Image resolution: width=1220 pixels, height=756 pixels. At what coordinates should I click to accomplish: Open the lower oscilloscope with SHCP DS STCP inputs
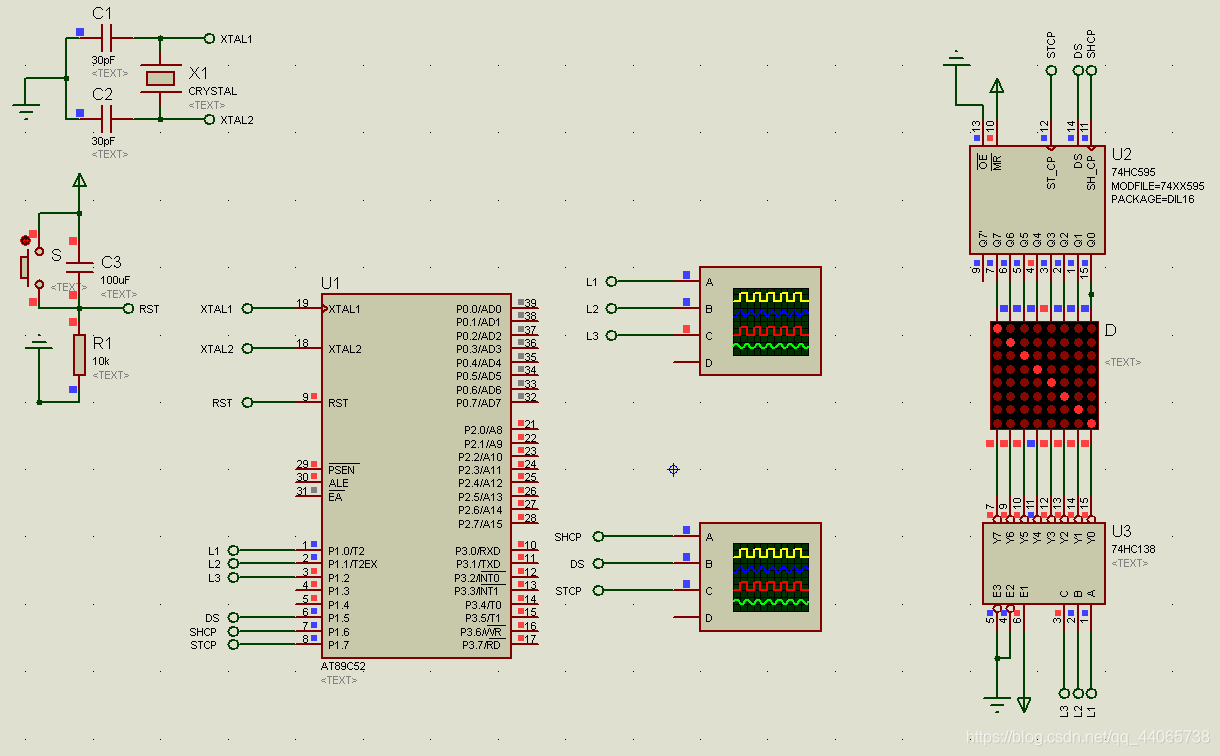point(760,577)
